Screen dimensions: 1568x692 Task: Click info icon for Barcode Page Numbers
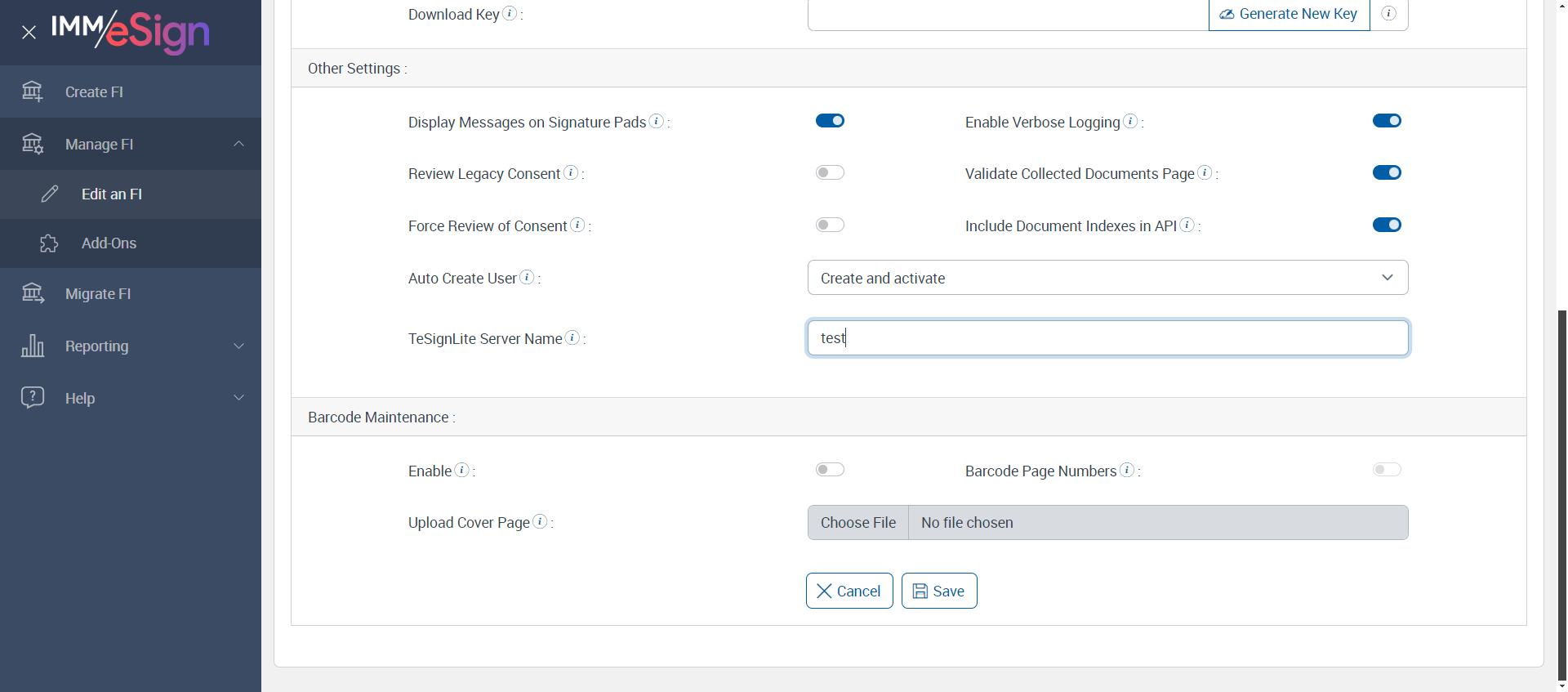[1127, 470]
